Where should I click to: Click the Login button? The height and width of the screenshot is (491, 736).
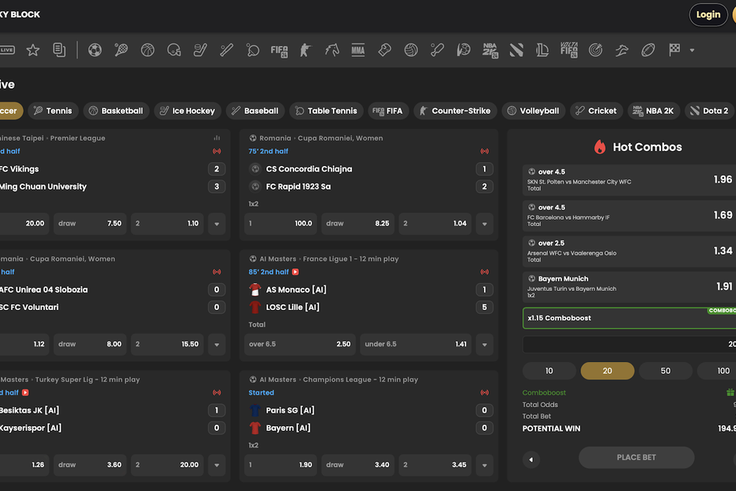coord(708,15)
